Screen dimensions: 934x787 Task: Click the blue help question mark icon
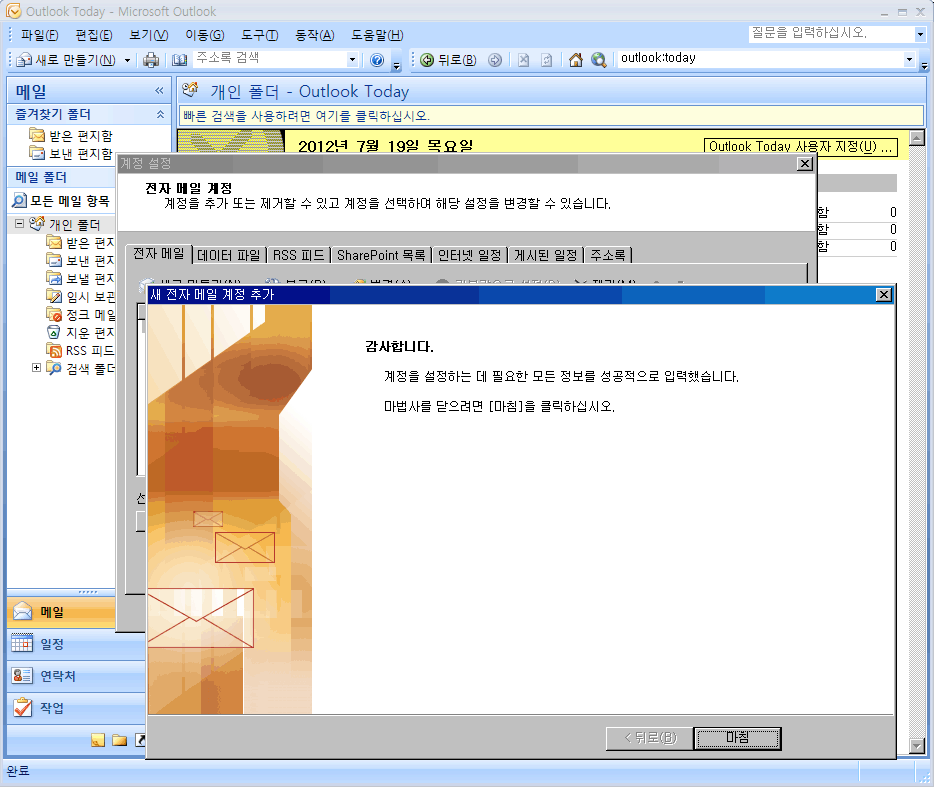coord(377,60)
